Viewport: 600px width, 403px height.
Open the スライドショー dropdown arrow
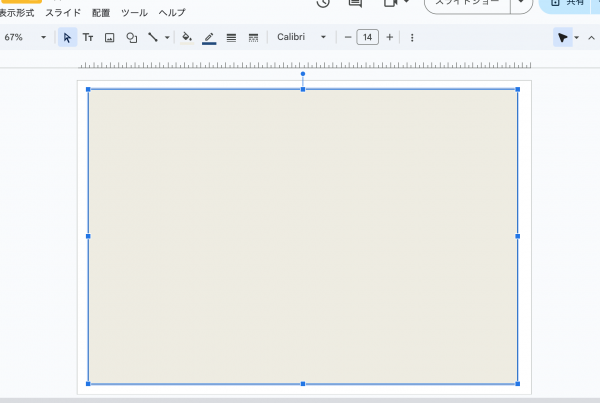pos(521,3)
